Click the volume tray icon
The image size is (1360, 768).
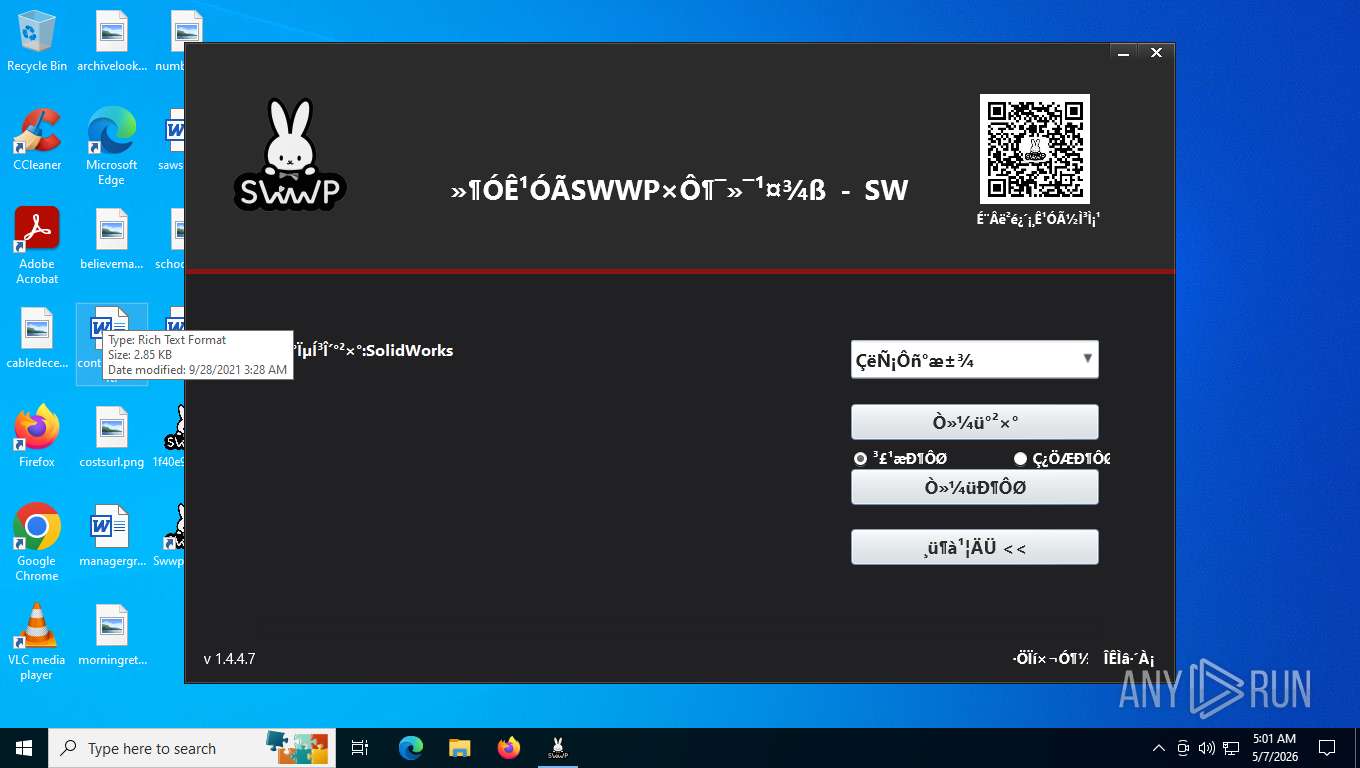pyautogui.click(x=1206, y=748)
